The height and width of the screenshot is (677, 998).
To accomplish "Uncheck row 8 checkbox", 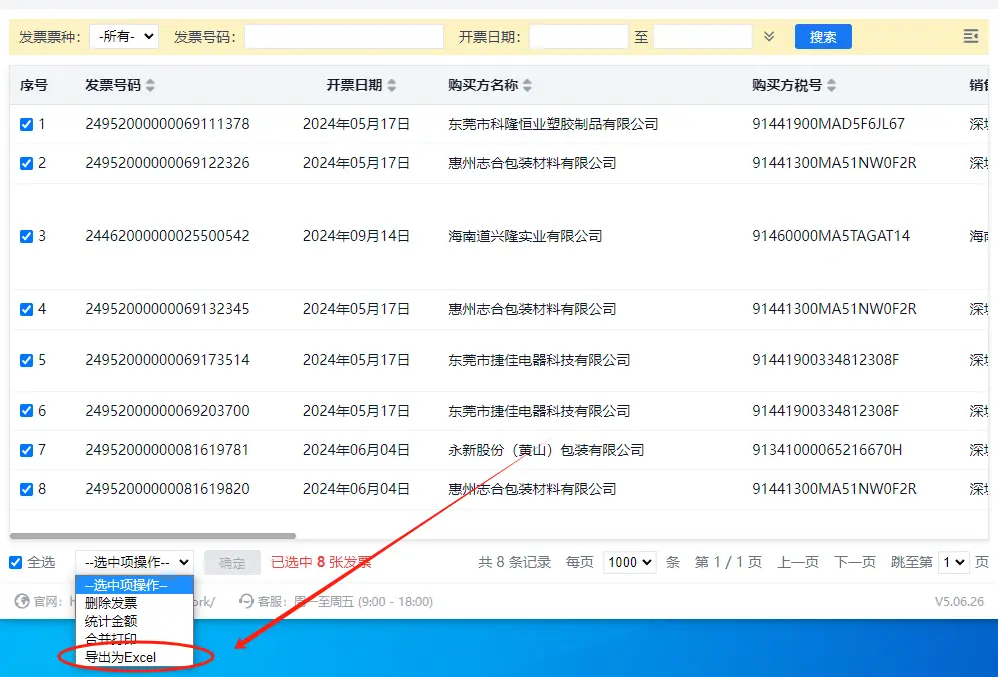I will click(x=26, y=490).
